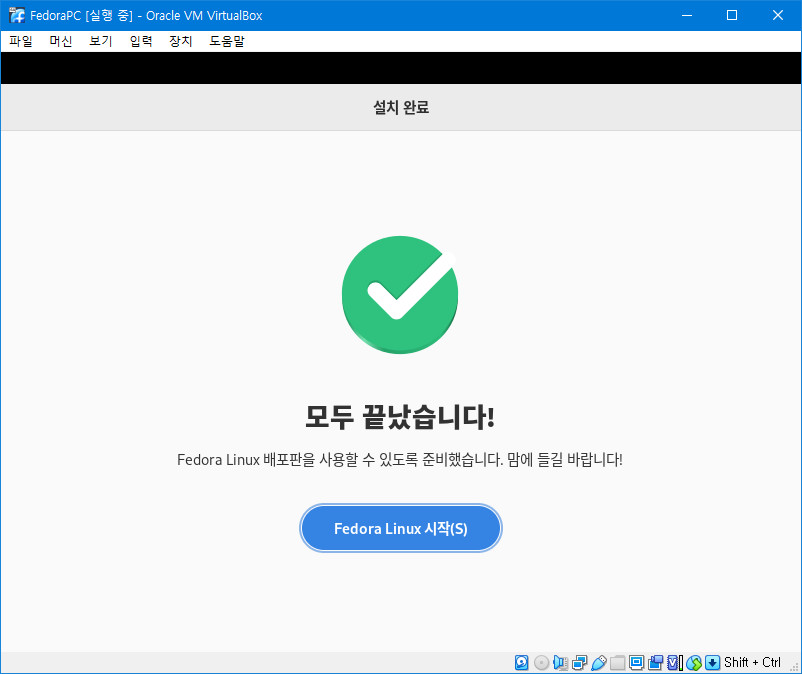
Task: Open the 머신 menu
Action: pyautogui.click(x=61, y=41)
